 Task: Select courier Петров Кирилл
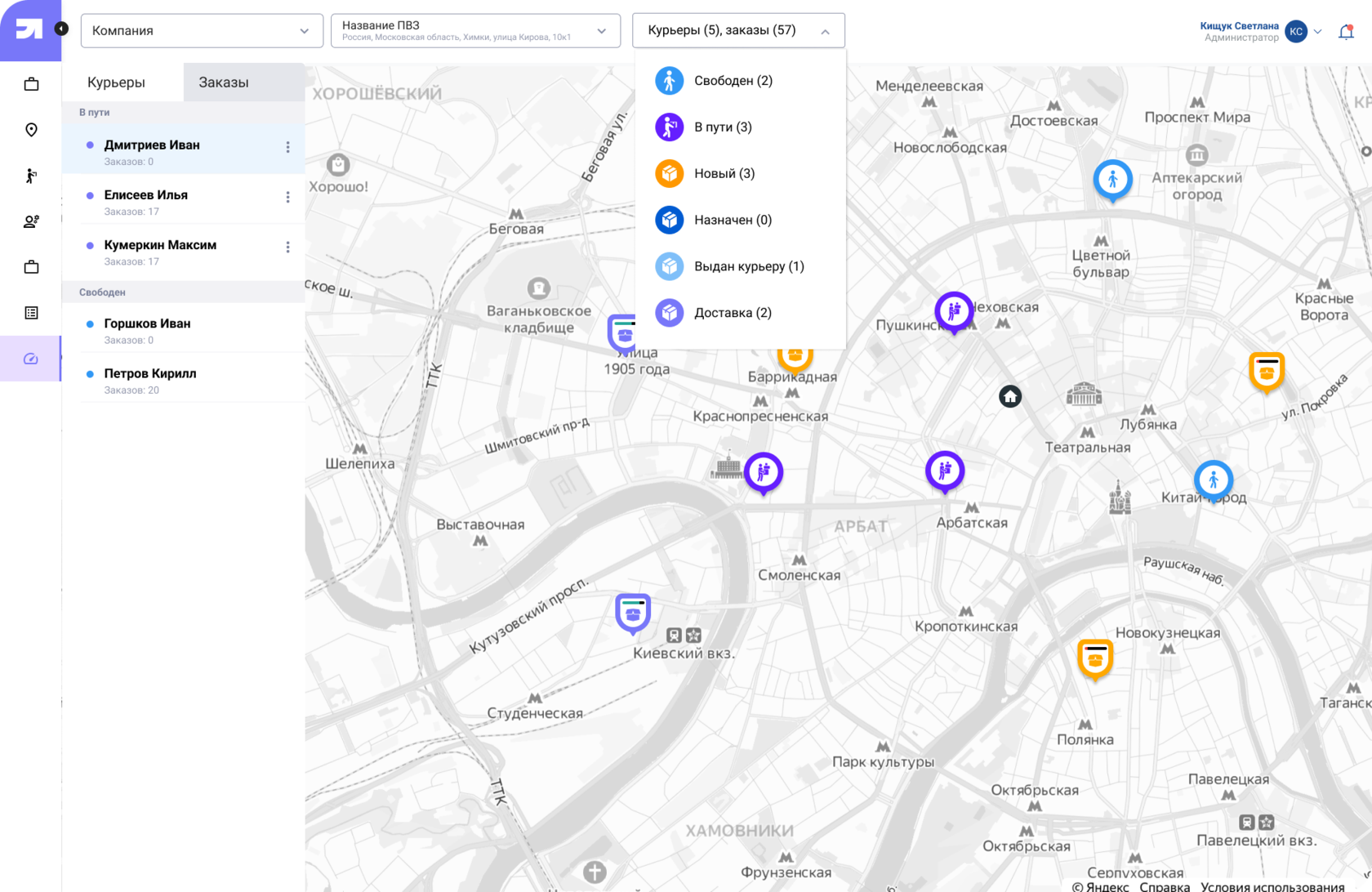(x=184, y=378)
